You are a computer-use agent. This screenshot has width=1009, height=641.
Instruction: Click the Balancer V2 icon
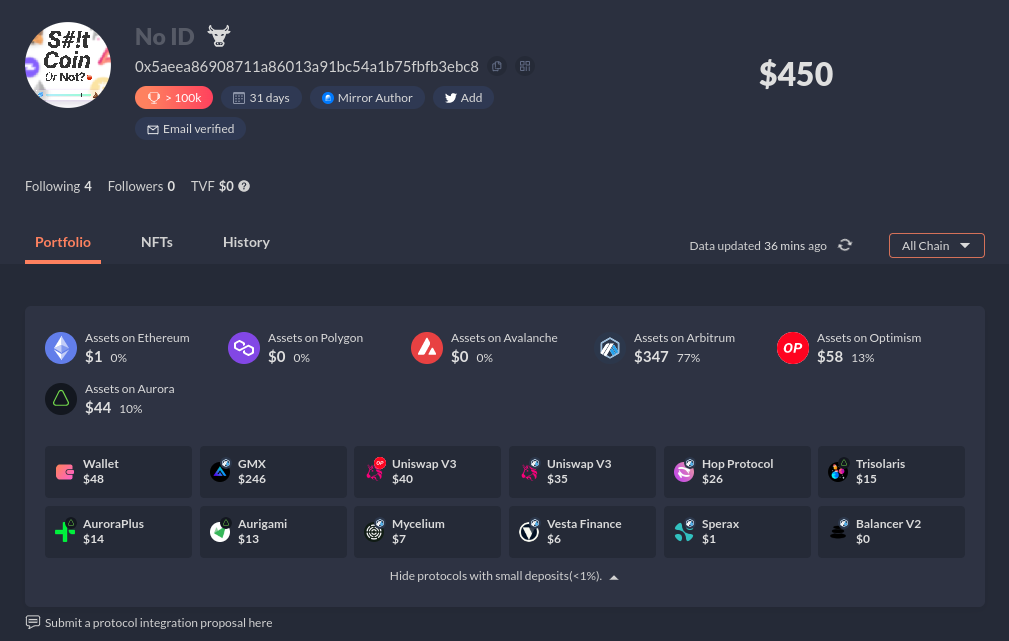(838, 531)
